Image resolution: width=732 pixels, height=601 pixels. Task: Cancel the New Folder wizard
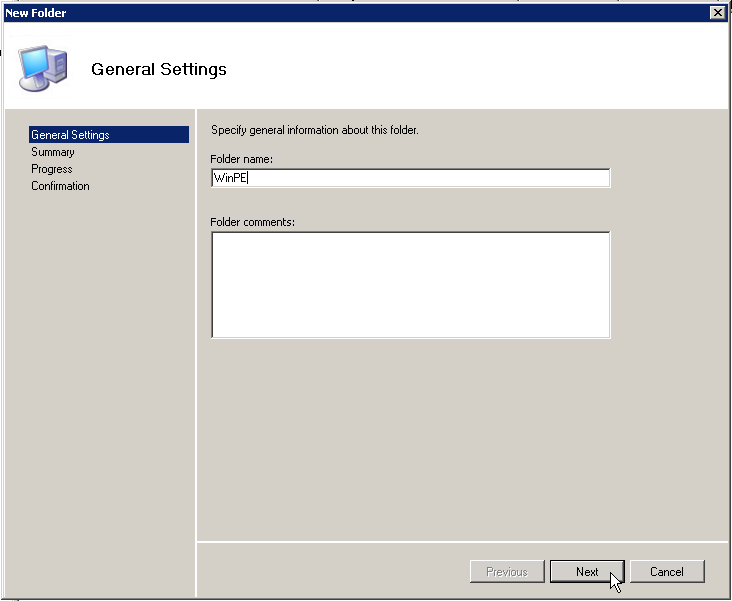tap(666, 572)
